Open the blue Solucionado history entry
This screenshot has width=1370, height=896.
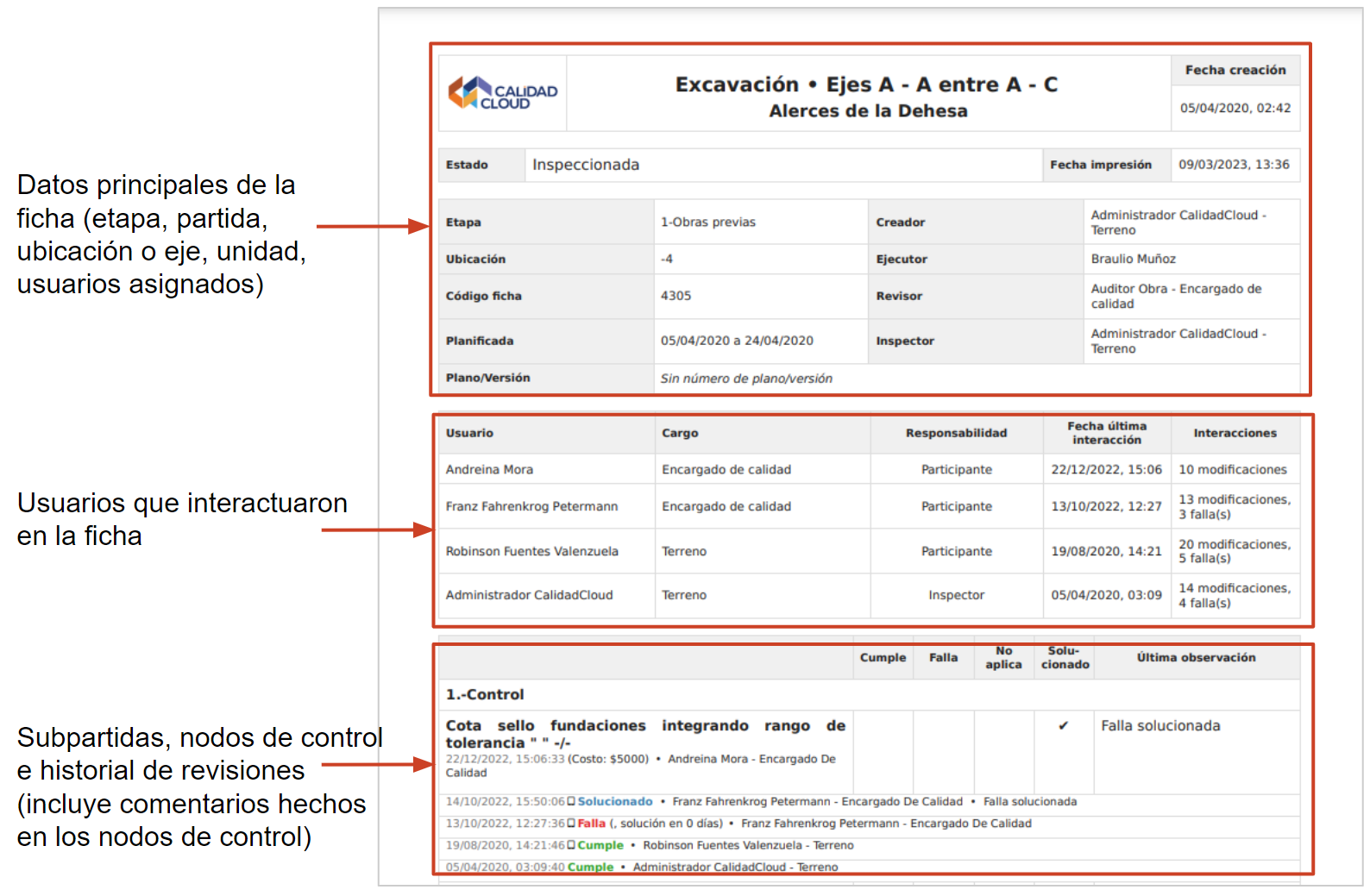tap(614, 802)
